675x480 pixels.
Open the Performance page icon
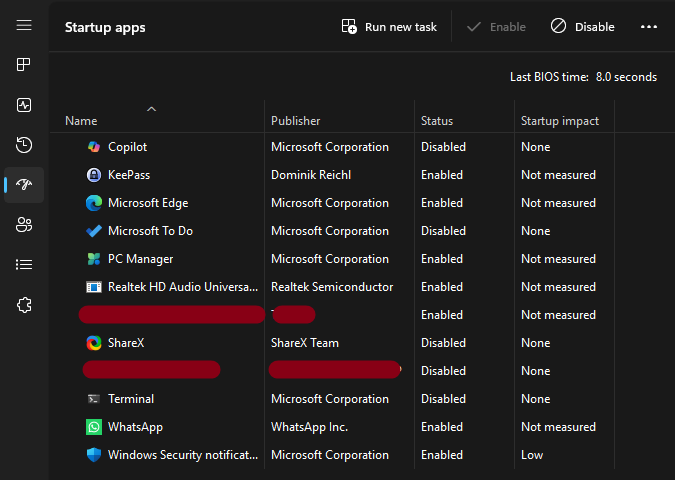click(24, 105)
